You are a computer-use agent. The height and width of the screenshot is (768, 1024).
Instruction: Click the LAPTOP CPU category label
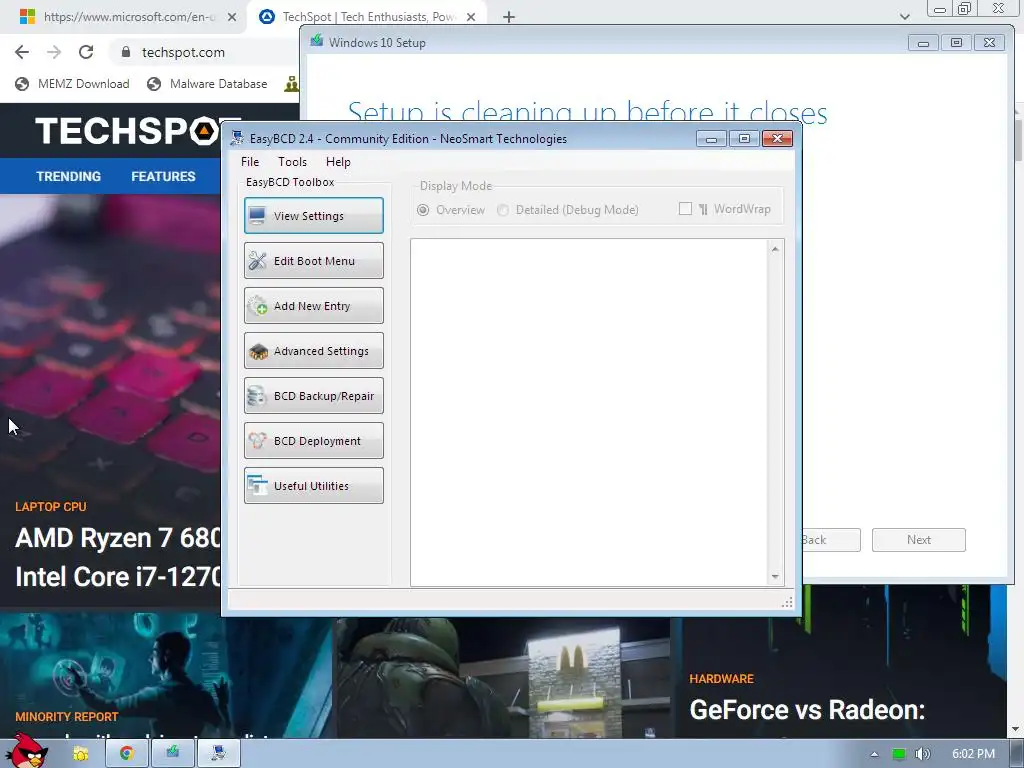(x=51, y=507)
